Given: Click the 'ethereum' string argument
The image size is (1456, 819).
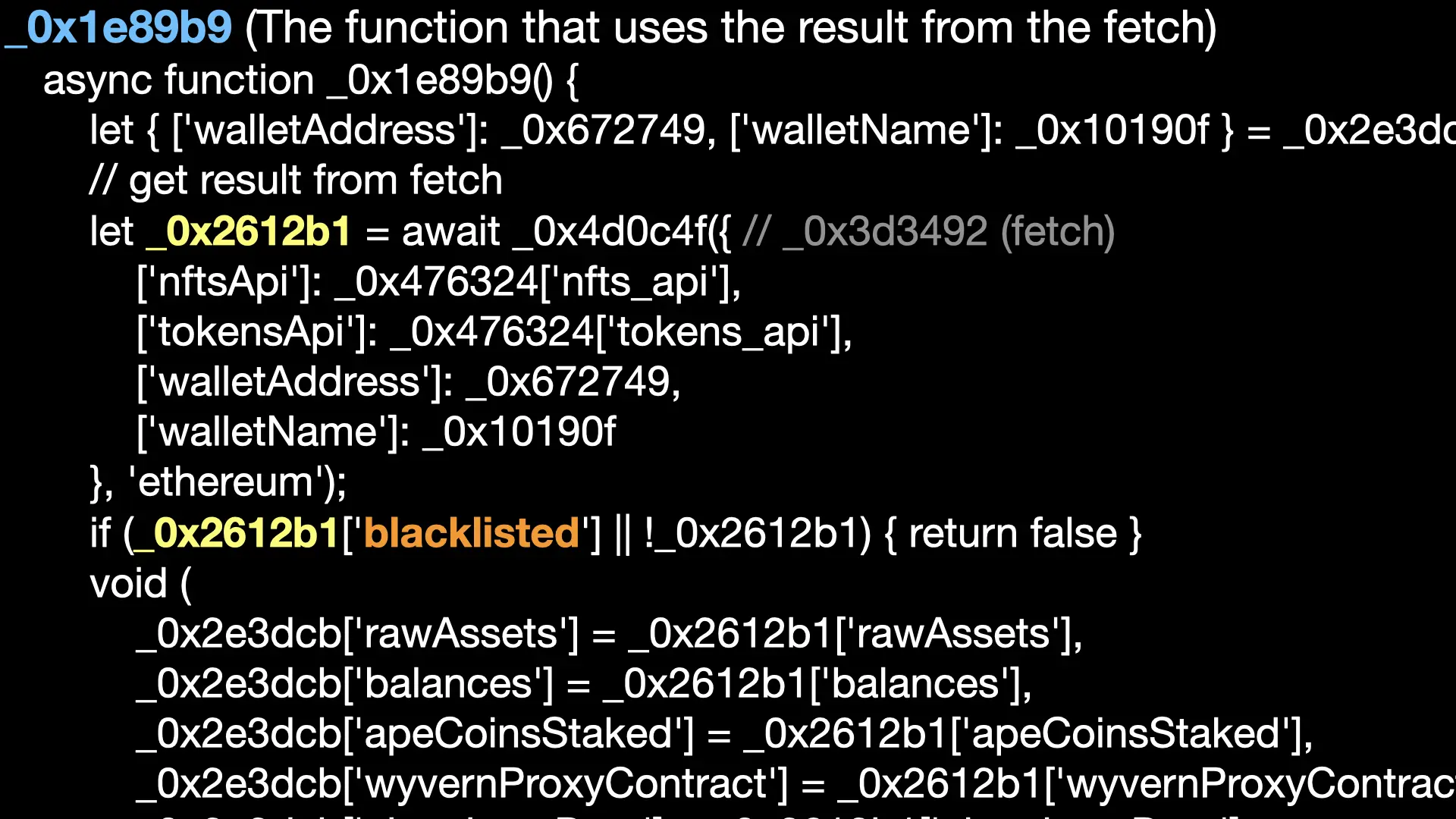Looking at the screenshot, I should pos(226,482).
